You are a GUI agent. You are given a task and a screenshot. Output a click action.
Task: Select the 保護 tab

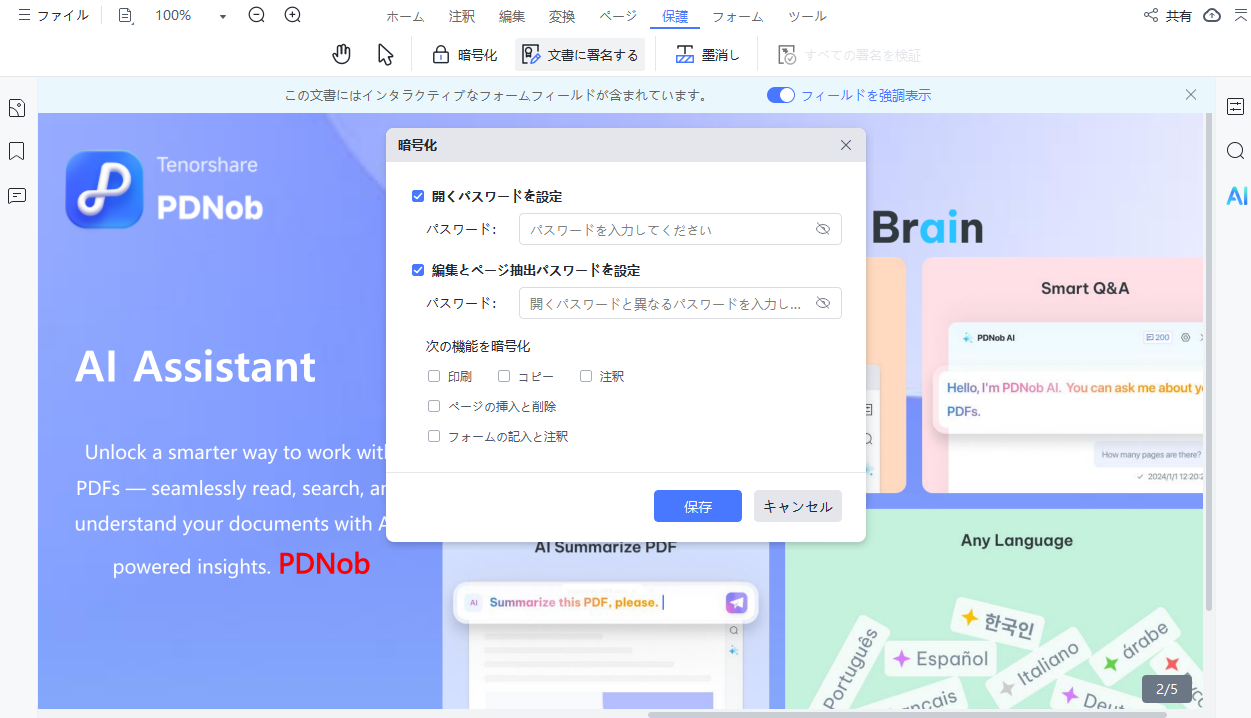675,16
